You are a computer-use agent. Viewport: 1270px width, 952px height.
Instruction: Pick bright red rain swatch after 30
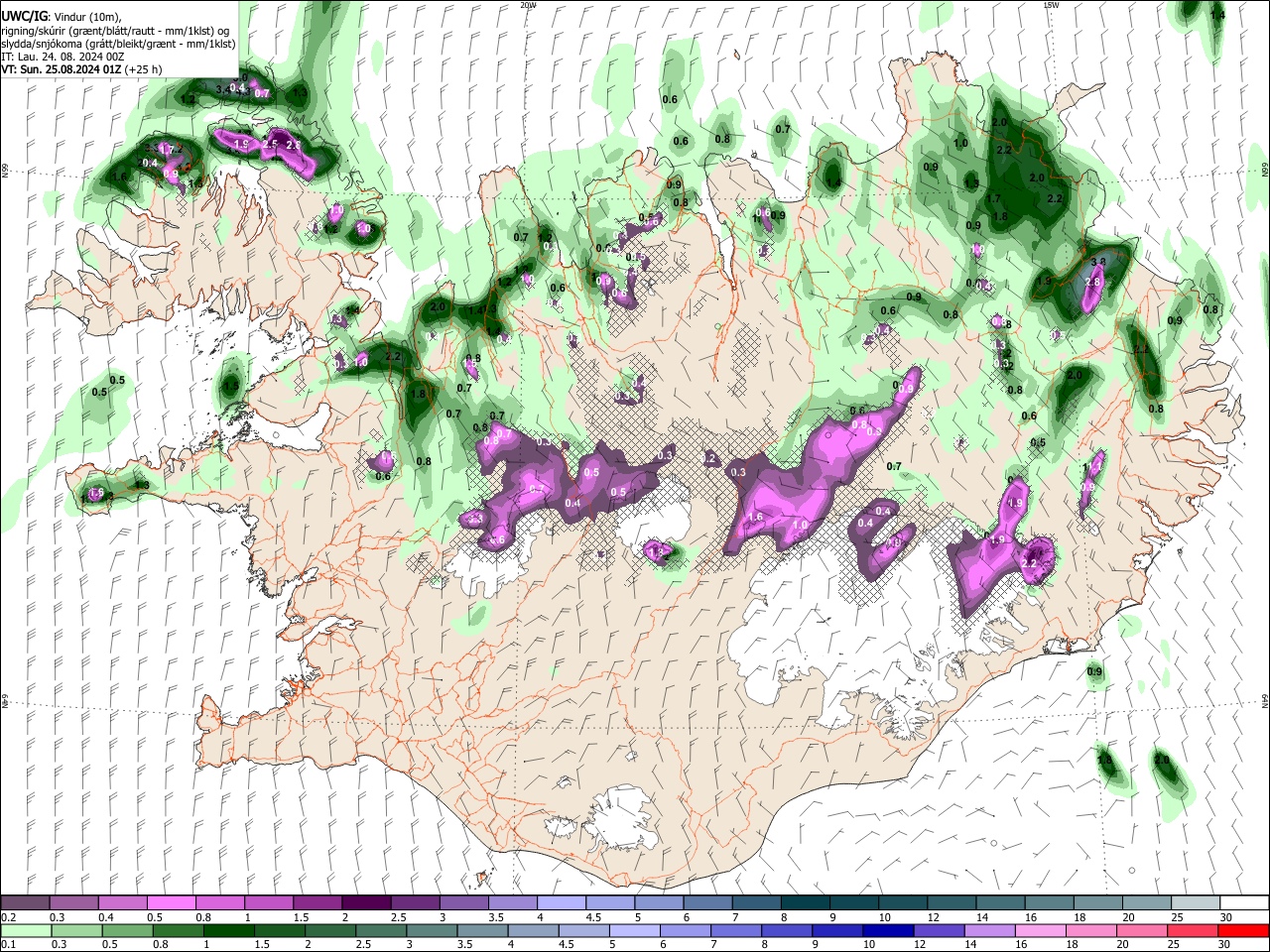[1242, 930]
